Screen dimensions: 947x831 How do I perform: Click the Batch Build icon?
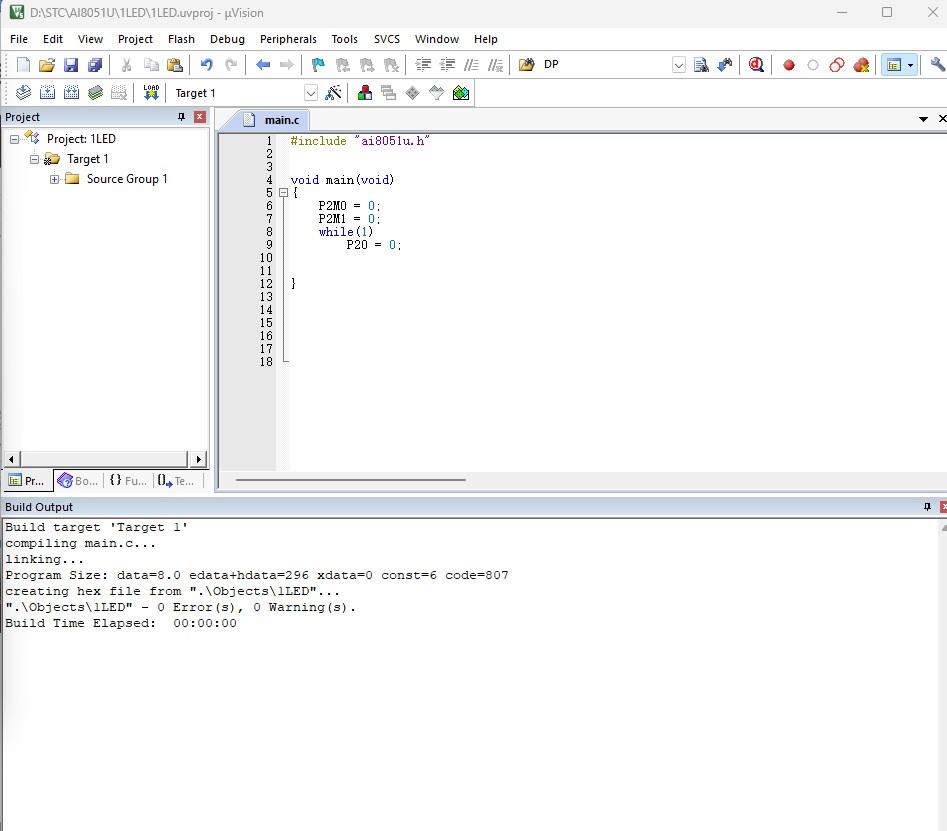[95, 92]
